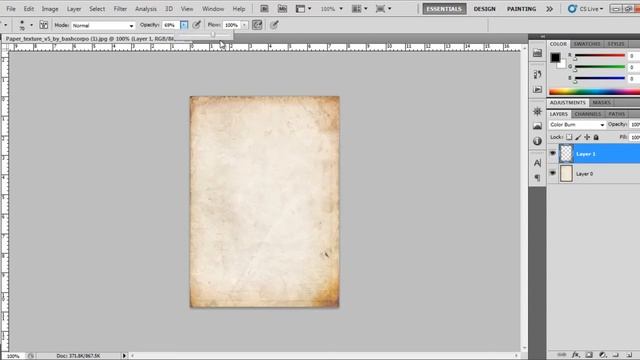Open the layer blend mode dropdown Color Burn
The width and height of the screenshot is (640, 360).
(577, 124)
